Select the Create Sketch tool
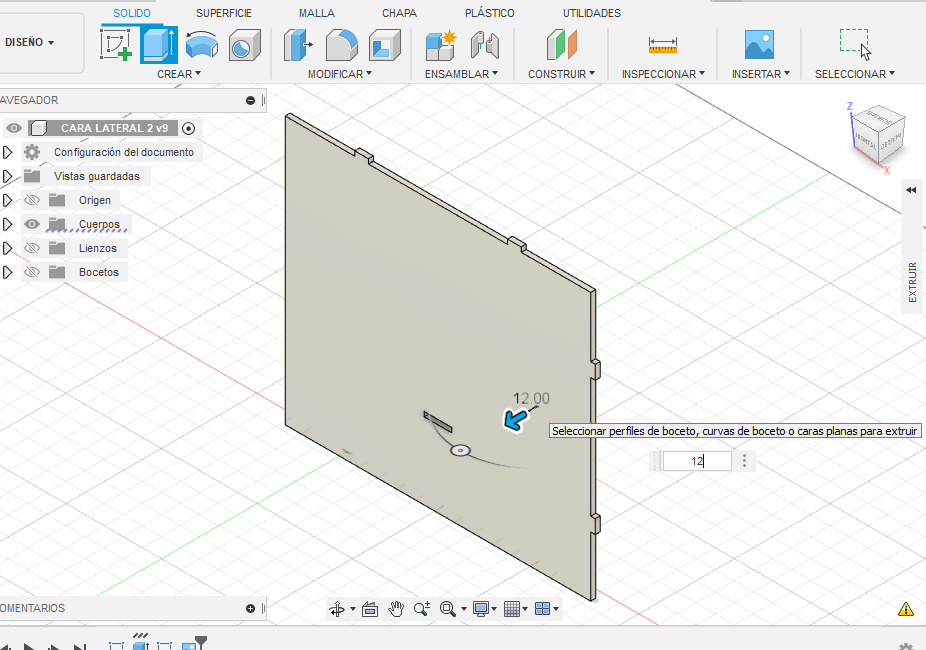 pyautogui.click(x=116, y=45)
